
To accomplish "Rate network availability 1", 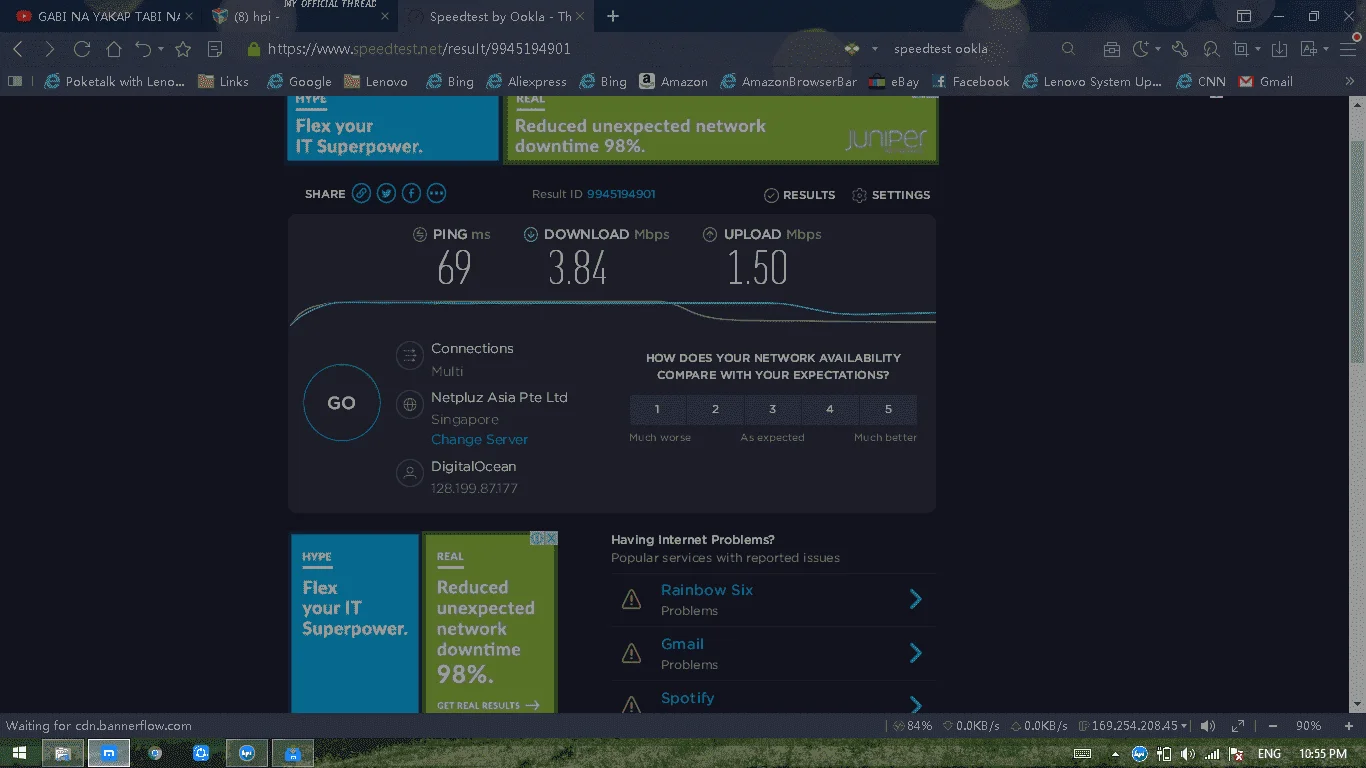I will [x=657, y=409].
